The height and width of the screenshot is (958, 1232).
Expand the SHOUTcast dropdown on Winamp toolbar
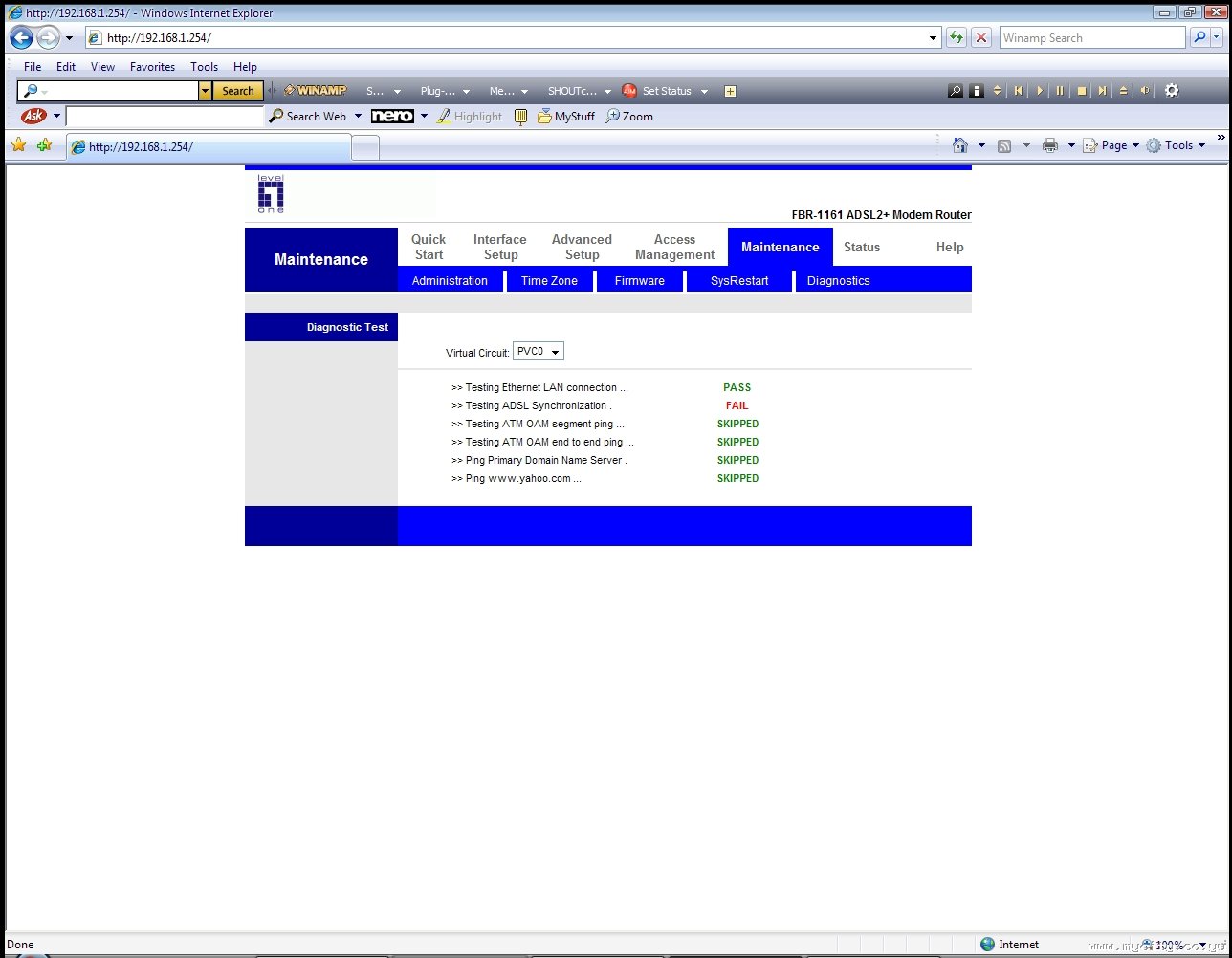coord(607,92)
